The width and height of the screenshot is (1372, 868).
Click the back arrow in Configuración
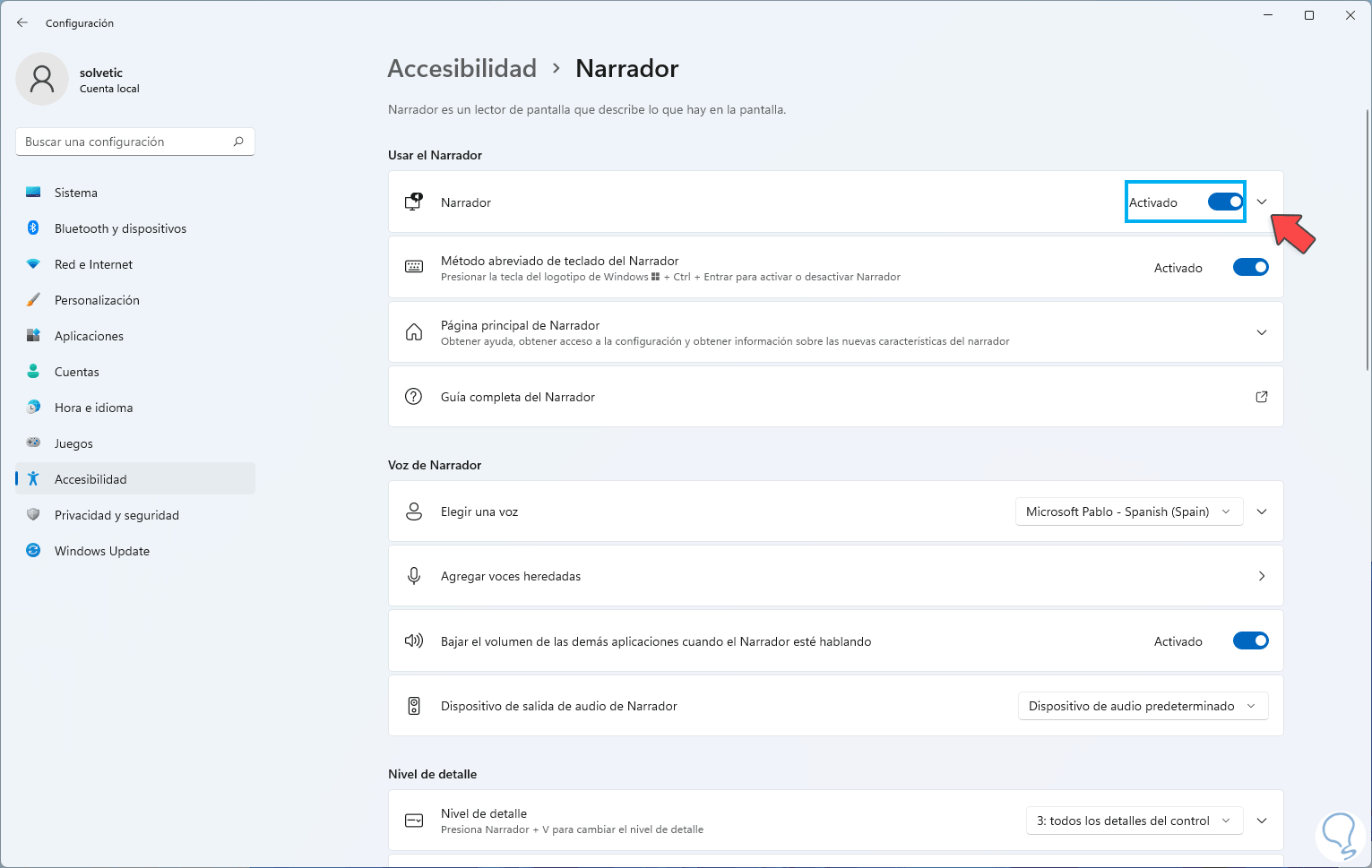[22, 22]
